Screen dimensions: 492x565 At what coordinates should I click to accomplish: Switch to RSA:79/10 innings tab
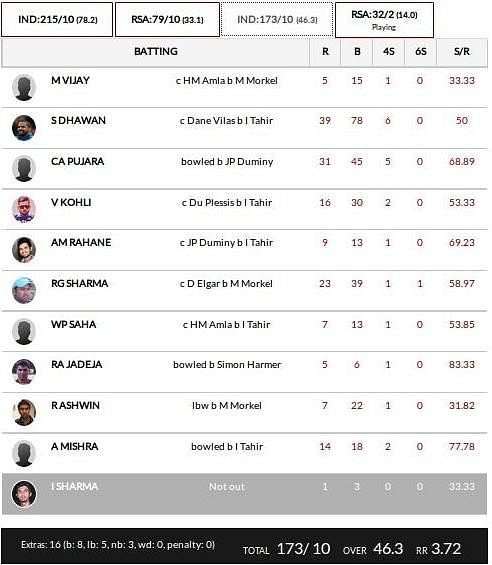click(167, 19)
